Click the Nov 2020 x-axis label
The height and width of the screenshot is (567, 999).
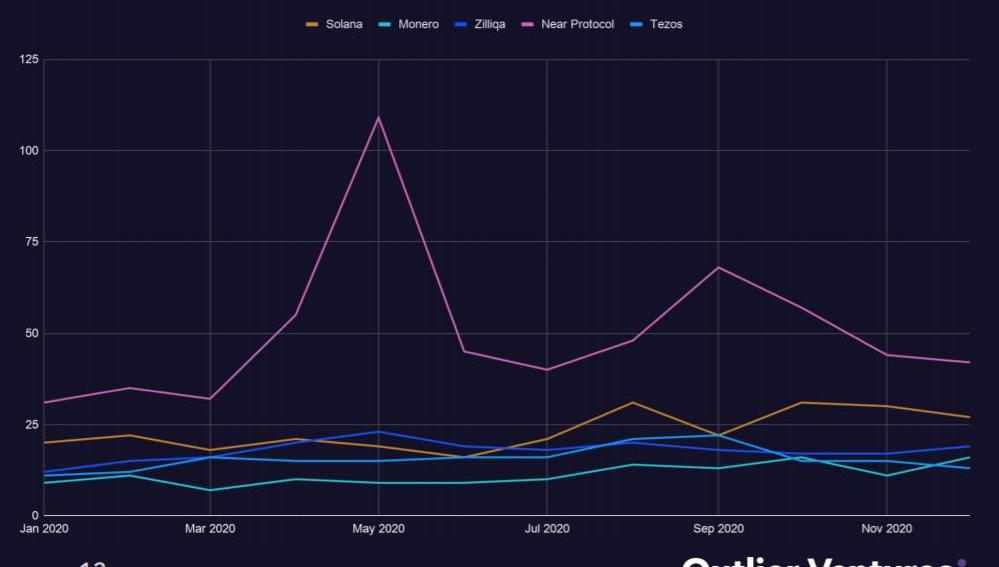886,529
